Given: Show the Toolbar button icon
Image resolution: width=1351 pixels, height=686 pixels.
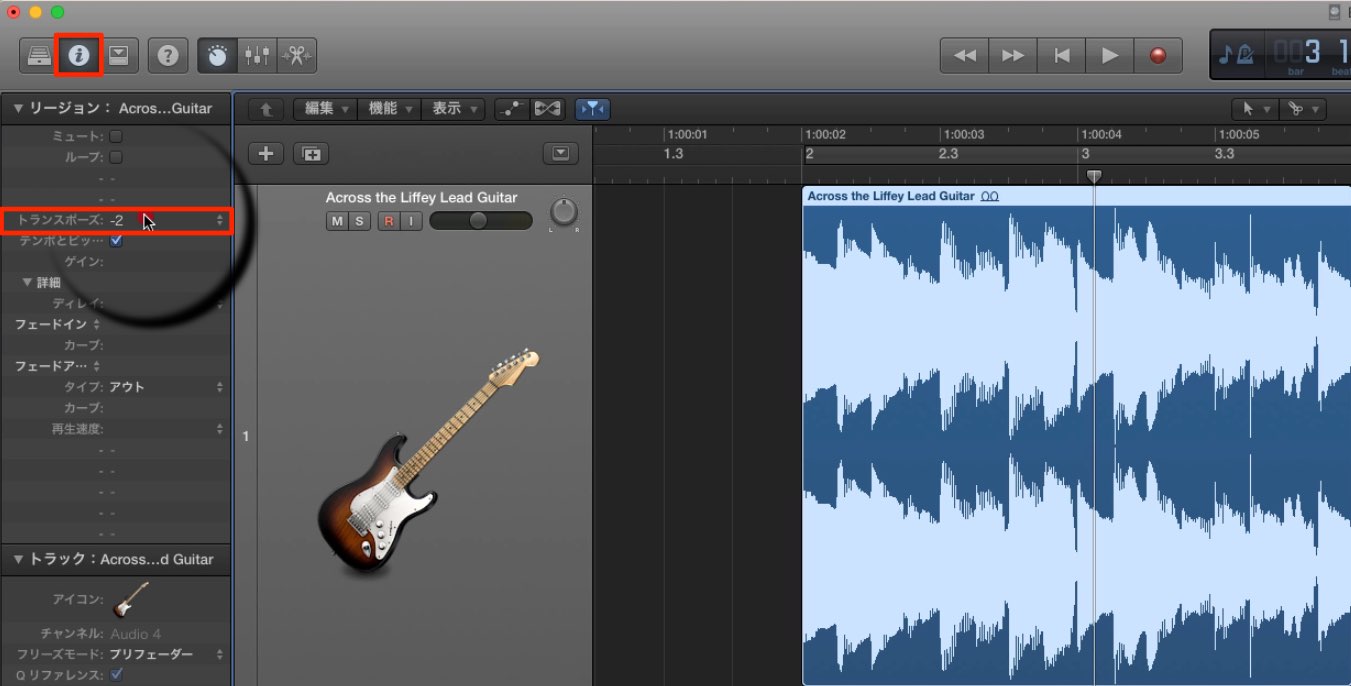Looking at the screenshot, I should 118,55.
